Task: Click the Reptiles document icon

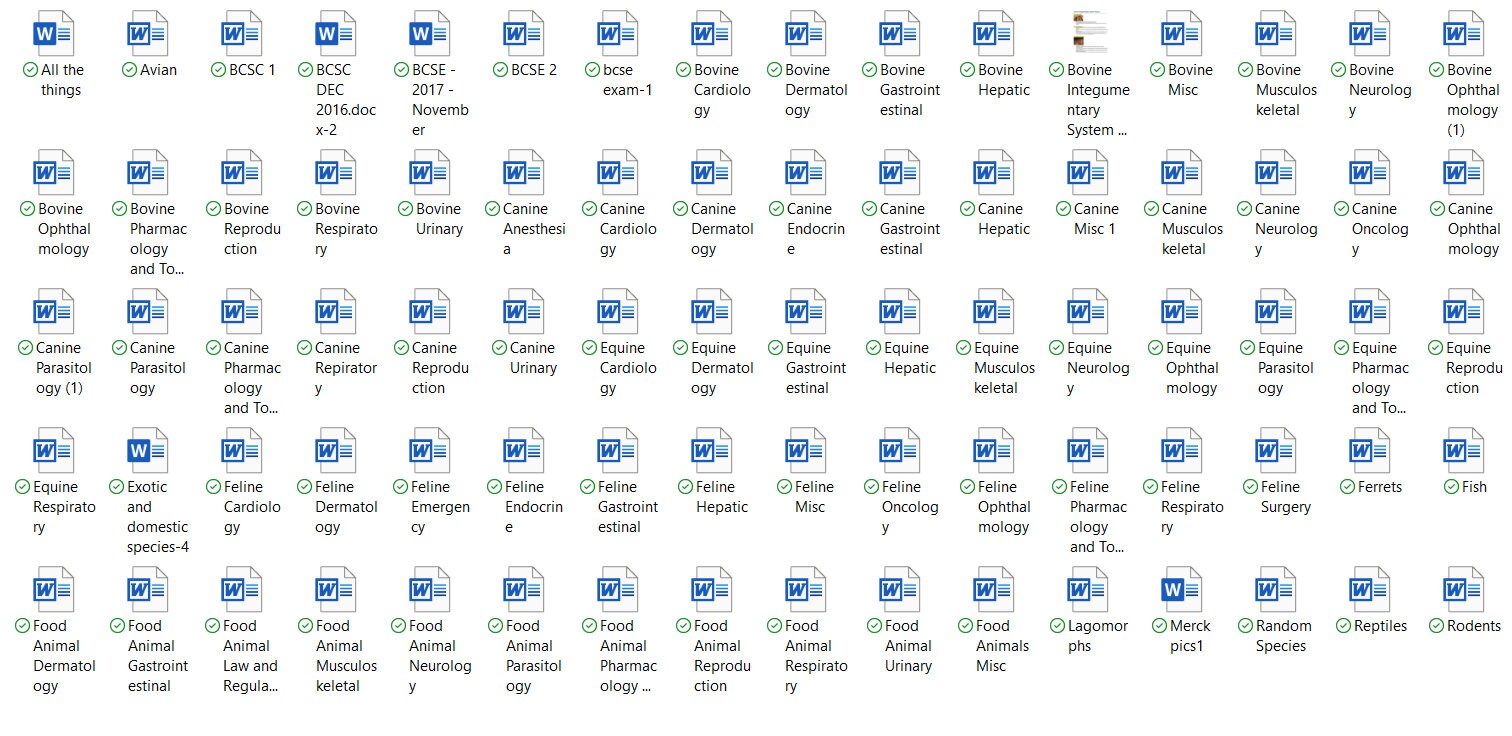Action: [1370, 589]
